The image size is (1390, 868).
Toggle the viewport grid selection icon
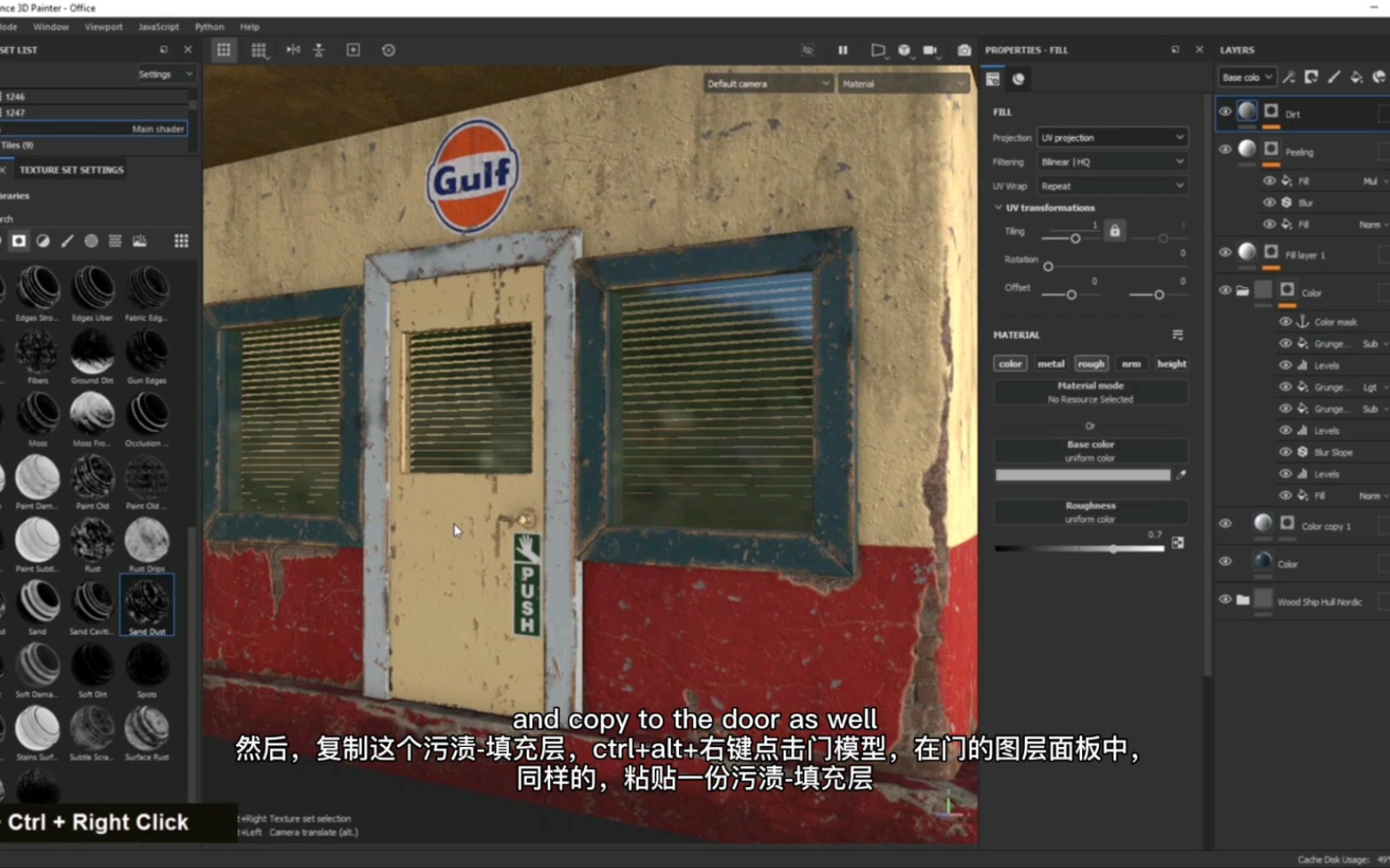pos(223,50)
